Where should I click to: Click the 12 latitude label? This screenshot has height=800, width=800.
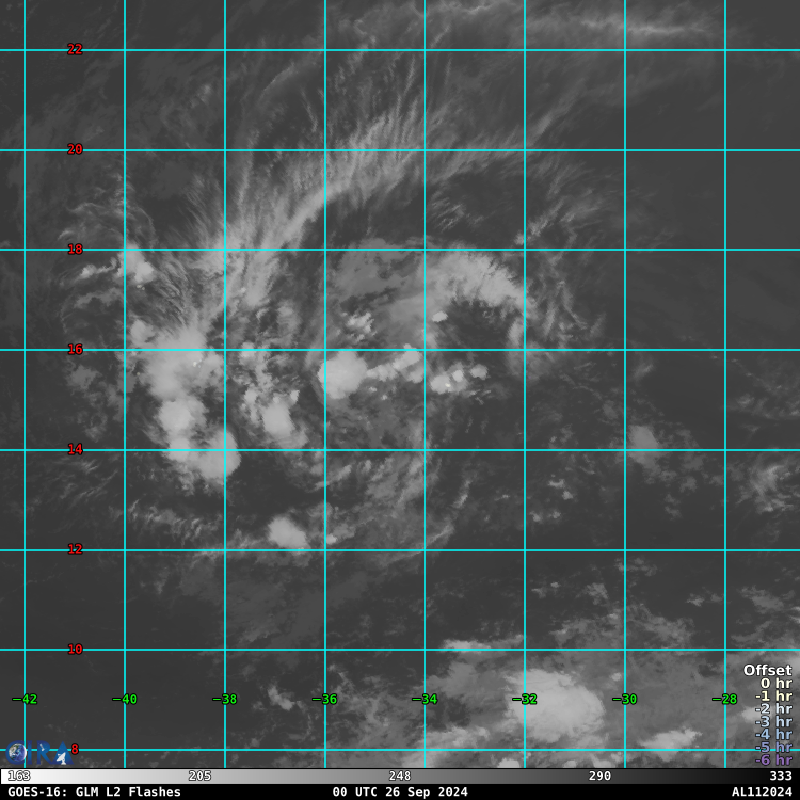tap(75, 549)
